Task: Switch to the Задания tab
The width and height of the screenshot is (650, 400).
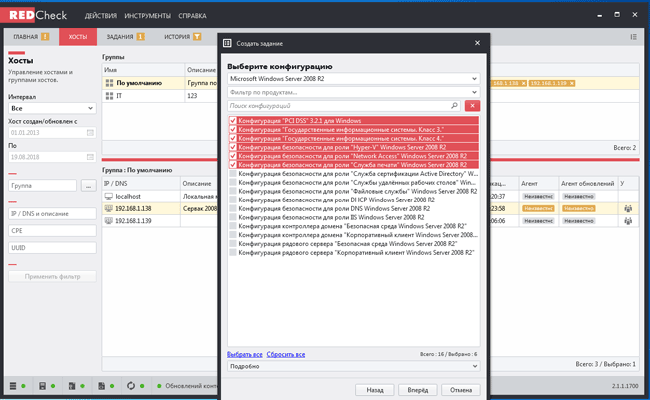Action: pos(120,37)
